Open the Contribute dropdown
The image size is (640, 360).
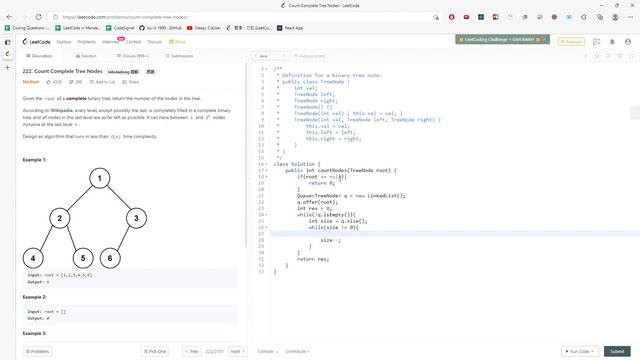coord(297,351)
